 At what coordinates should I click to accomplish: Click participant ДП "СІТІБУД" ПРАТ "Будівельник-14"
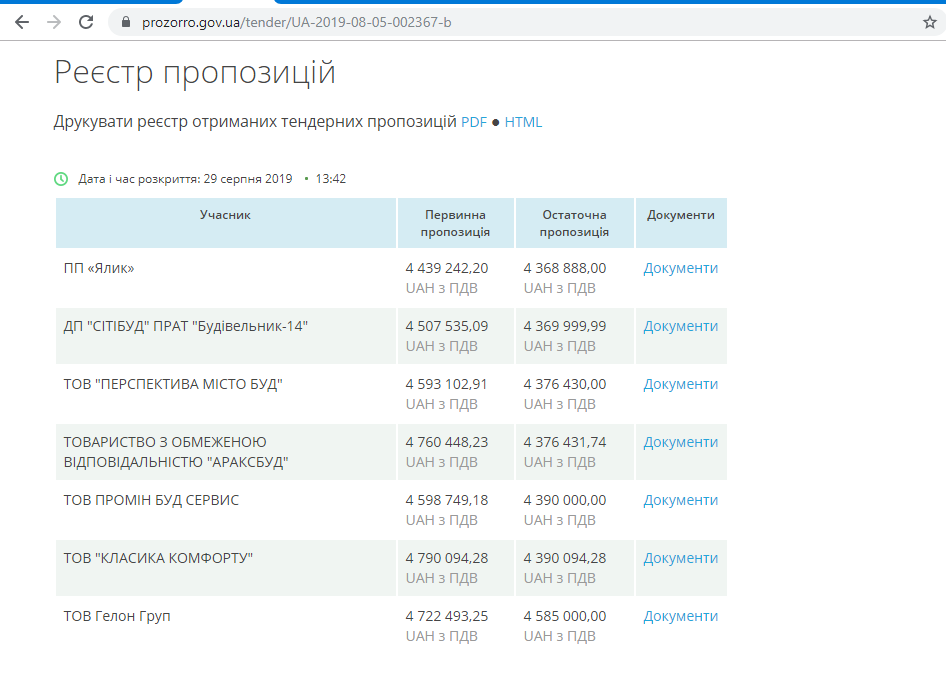pos(186,326)
